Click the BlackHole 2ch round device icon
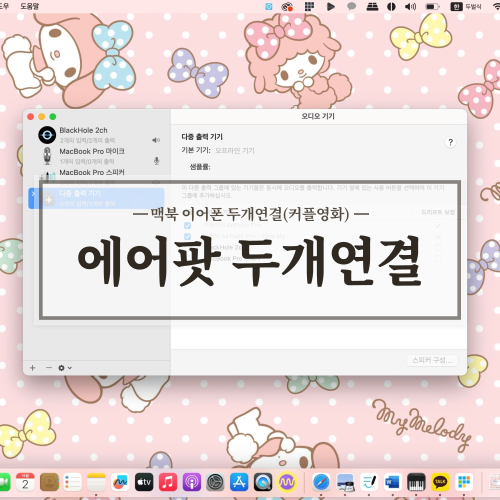Image resolution: width=500 pixels, height=500 pixels. coord(47,135)
